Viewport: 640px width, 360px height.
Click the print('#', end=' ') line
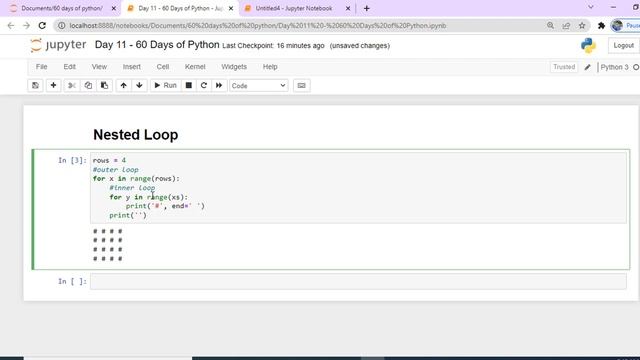click(x=165, y=206)
